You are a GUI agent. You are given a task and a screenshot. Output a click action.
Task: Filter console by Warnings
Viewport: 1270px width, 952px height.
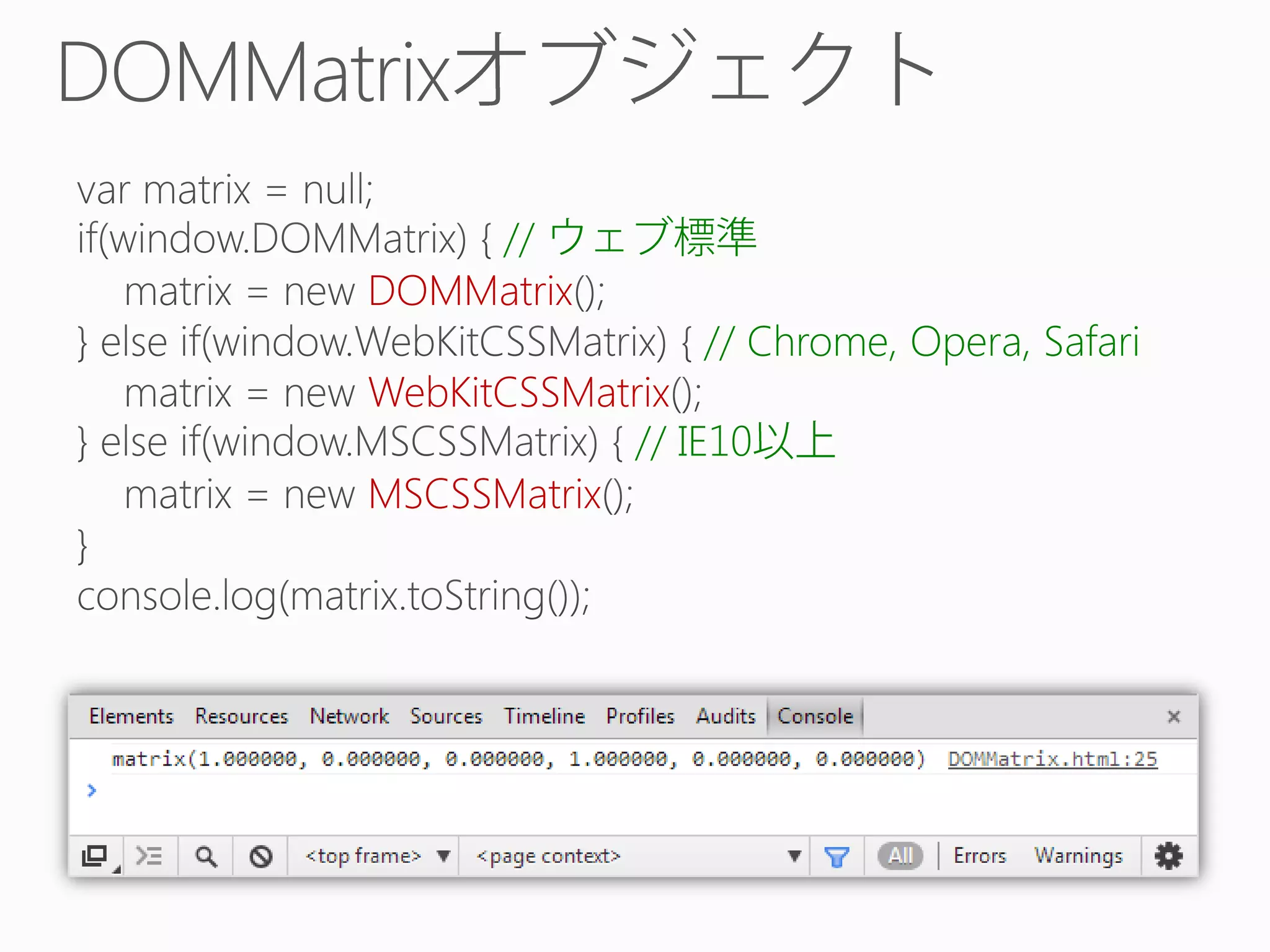tap(1078, 856)
